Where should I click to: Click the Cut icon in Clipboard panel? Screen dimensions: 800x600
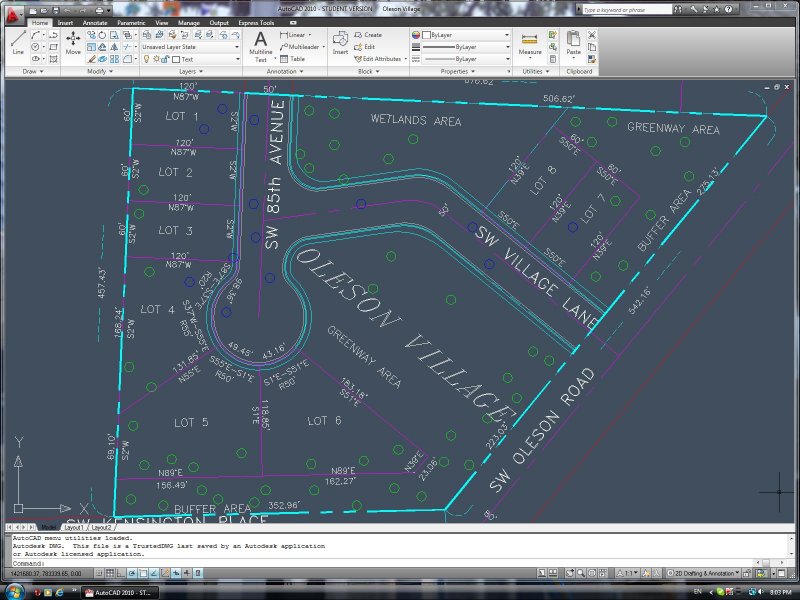(592, 35)
